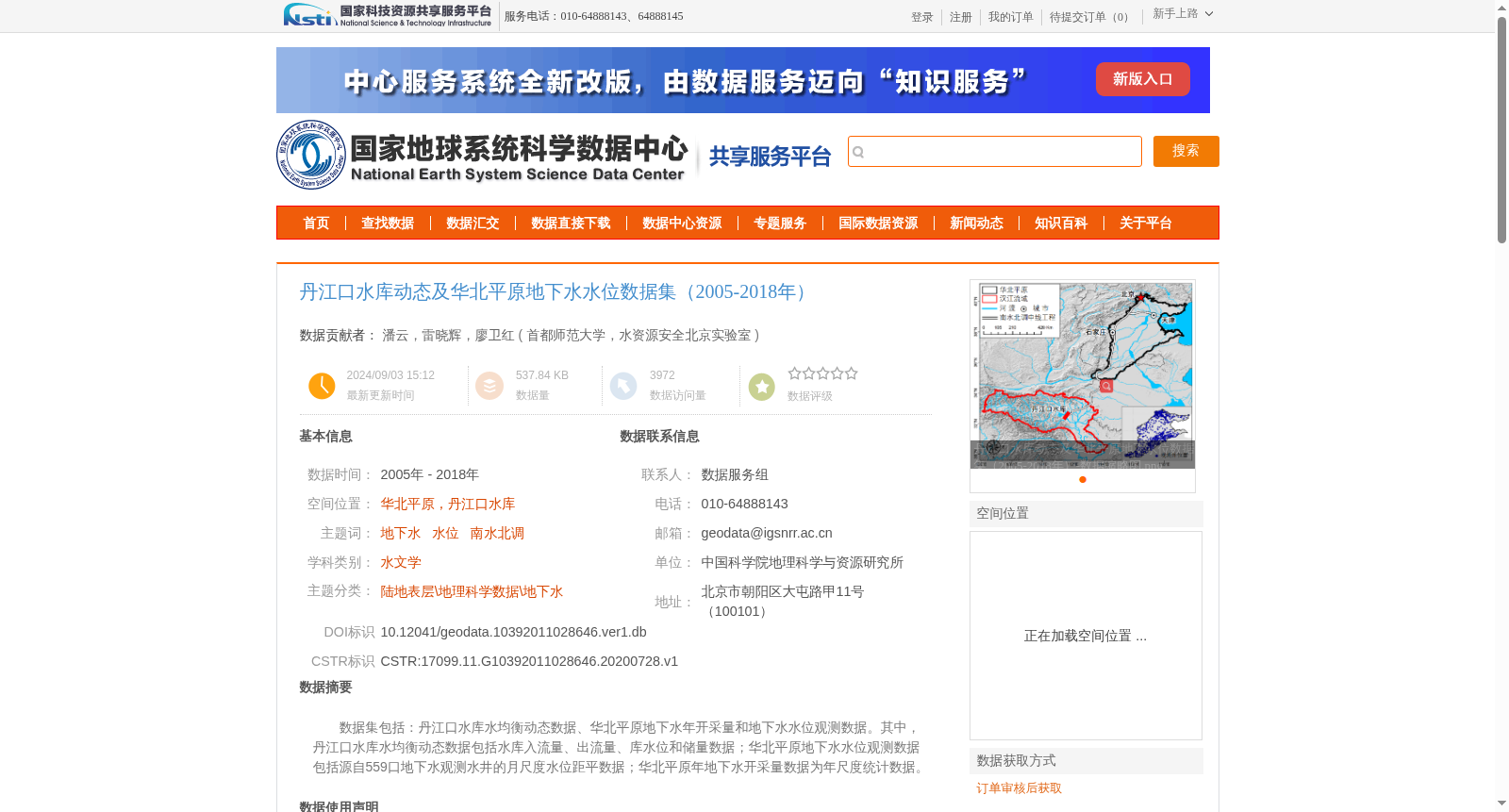This screenshot has width=1509, height=812.
Task: Open the 国际数据资源 menu item
Action: [x=878, y=224]
